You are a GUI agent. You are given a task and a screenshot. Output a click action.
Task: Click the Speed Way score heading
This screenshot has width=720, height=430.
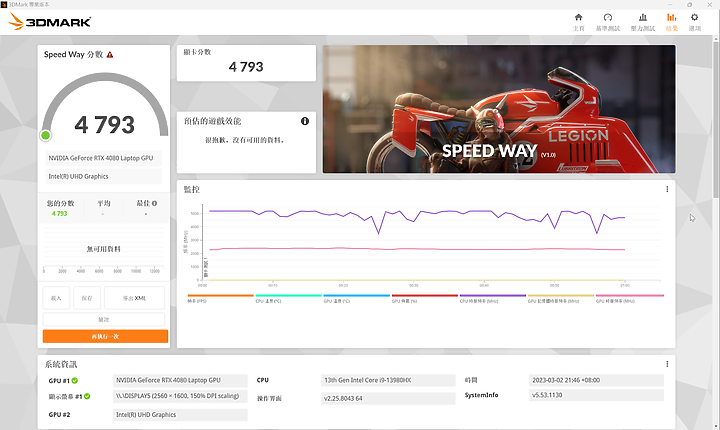73,55
